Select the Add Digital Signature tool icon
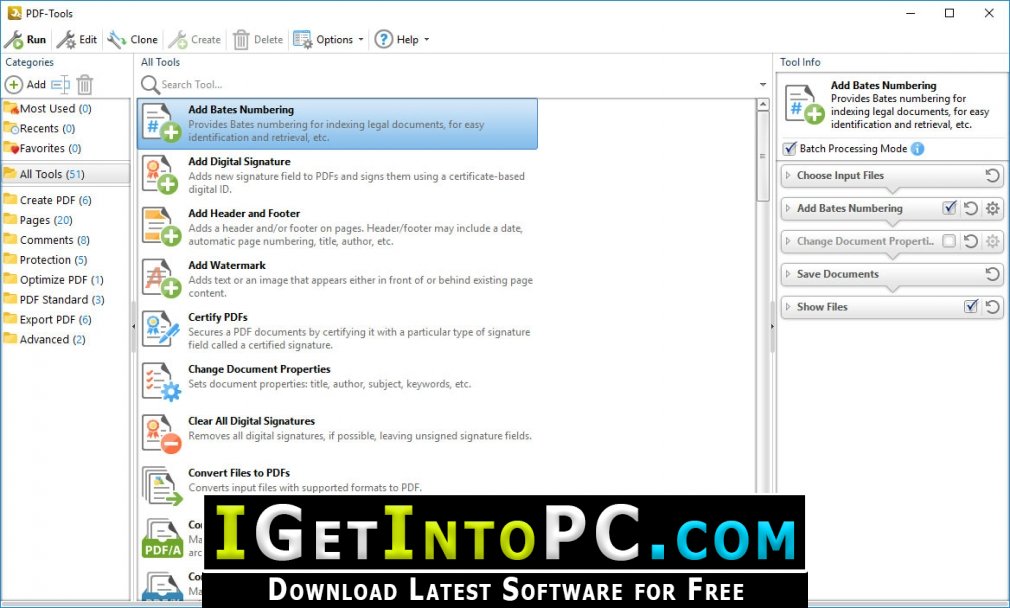Viewport: 1010px width, 608px height. tap(161, 175)
